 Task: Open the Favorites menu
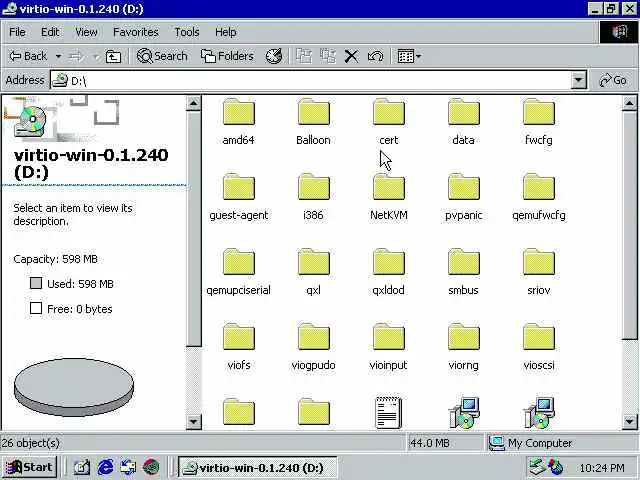pyautogui.click(x=136, y=32)
